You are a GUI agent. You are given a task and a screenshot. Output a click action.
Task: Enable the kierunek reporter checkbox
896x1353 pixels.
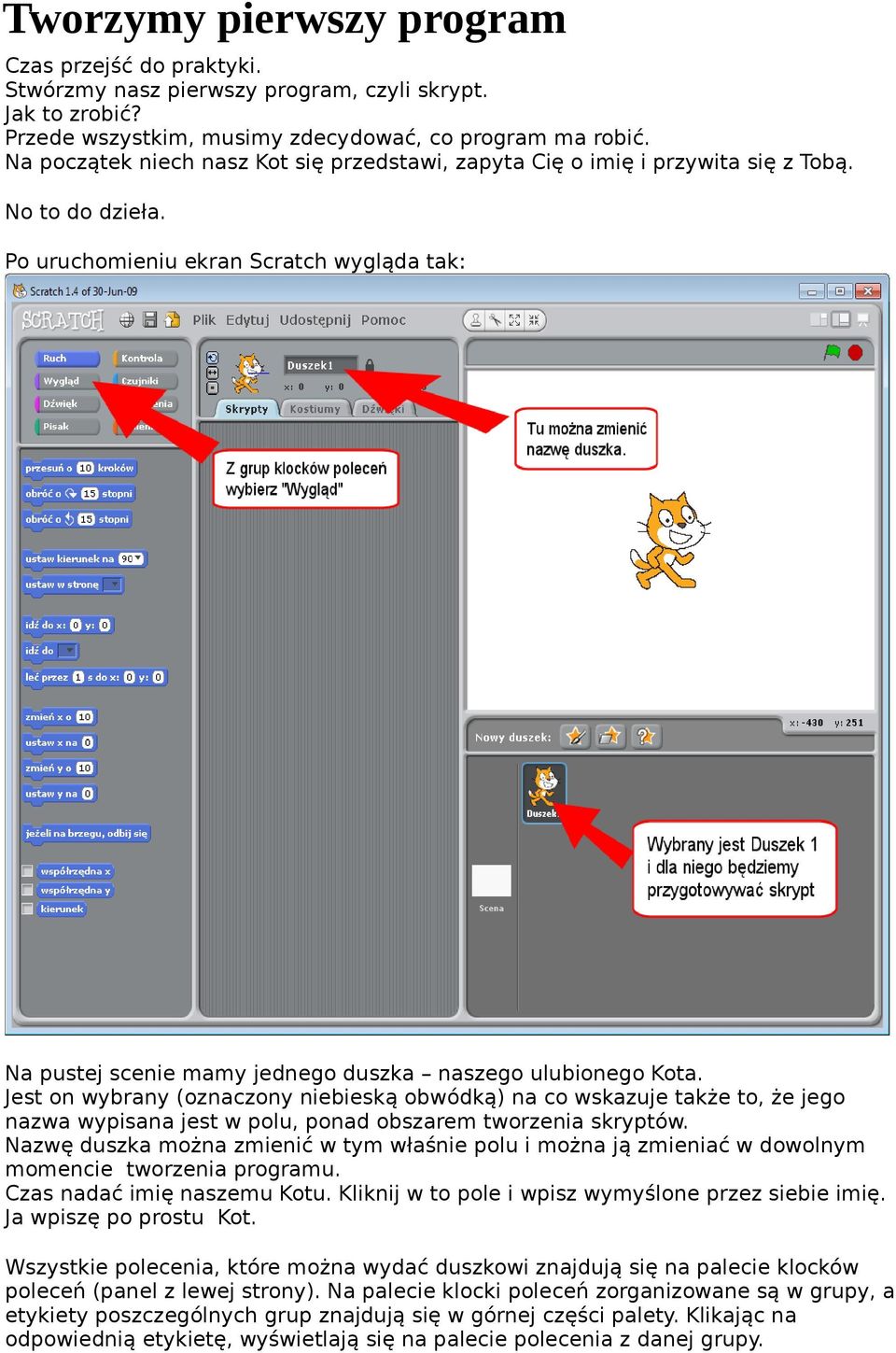click(x=28, y=909)
